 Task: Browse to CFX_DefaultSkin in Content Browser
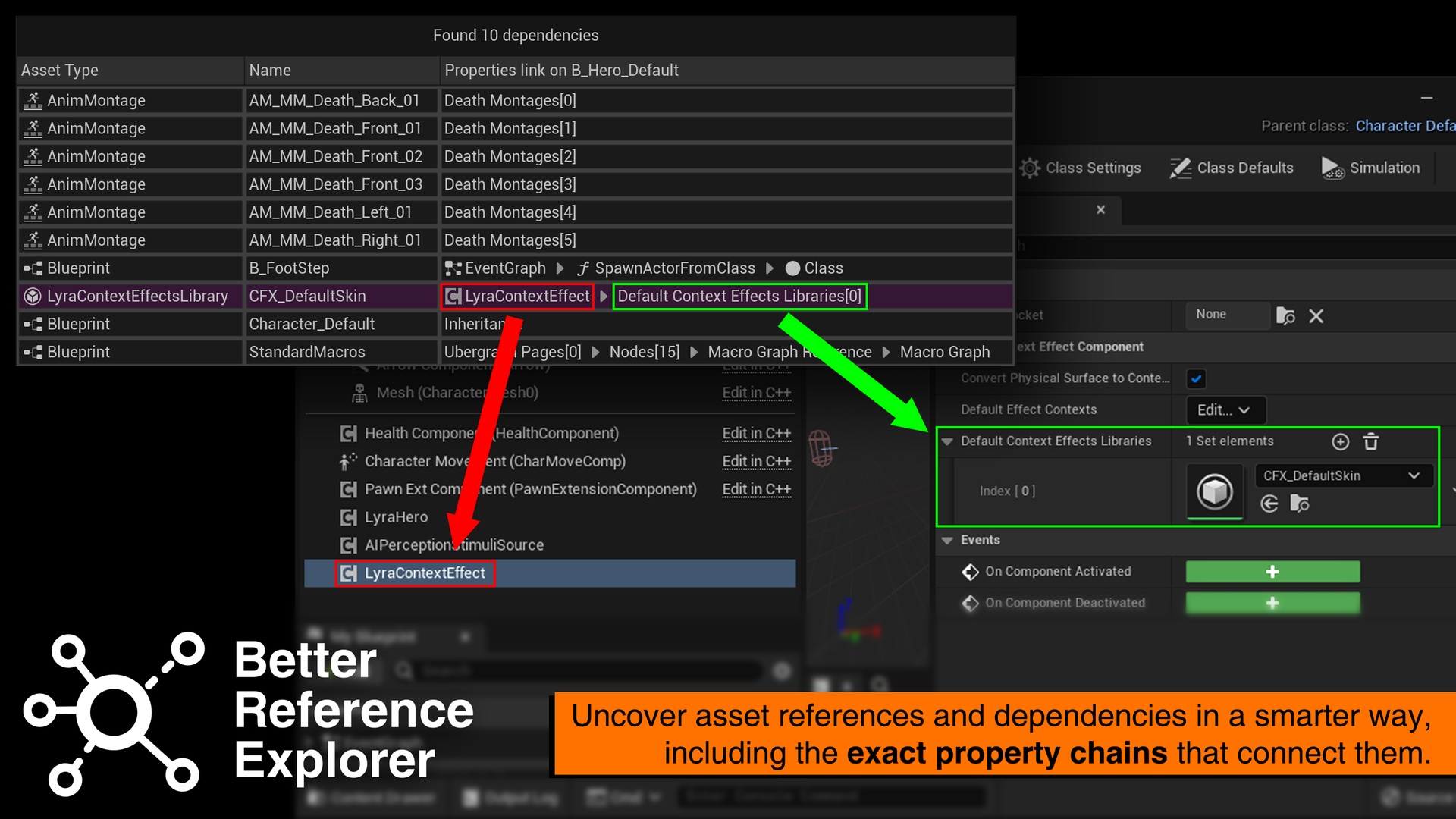click(1300, 504)
